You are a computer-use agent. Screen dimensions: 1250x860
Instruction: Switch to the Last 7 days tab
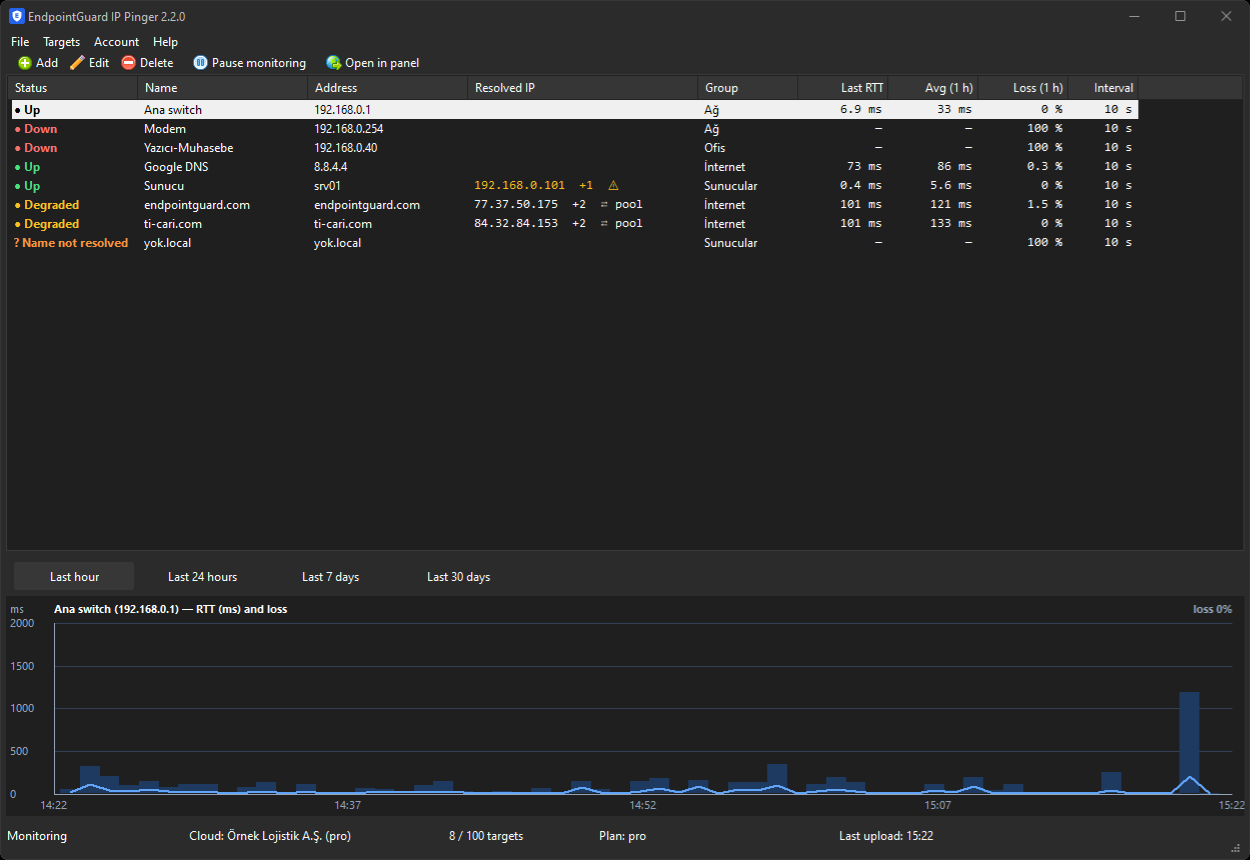[330, 577]
